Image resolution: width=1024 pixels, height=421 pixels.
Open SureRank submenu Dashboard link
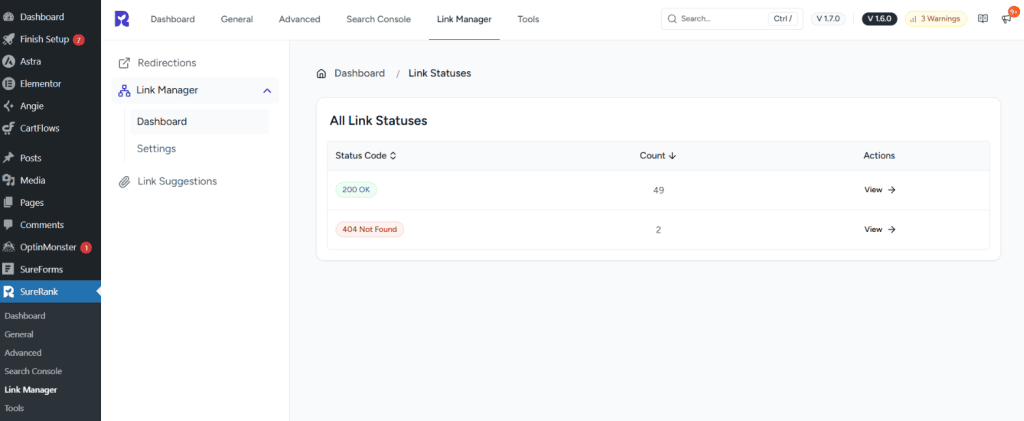coord(25,316)
